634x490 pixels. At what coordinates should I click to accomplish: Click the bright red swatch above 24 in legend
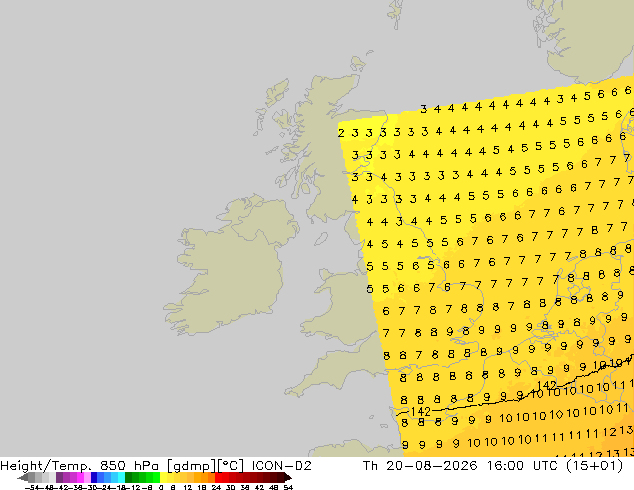pyautogui.click(x=218, y=477)
